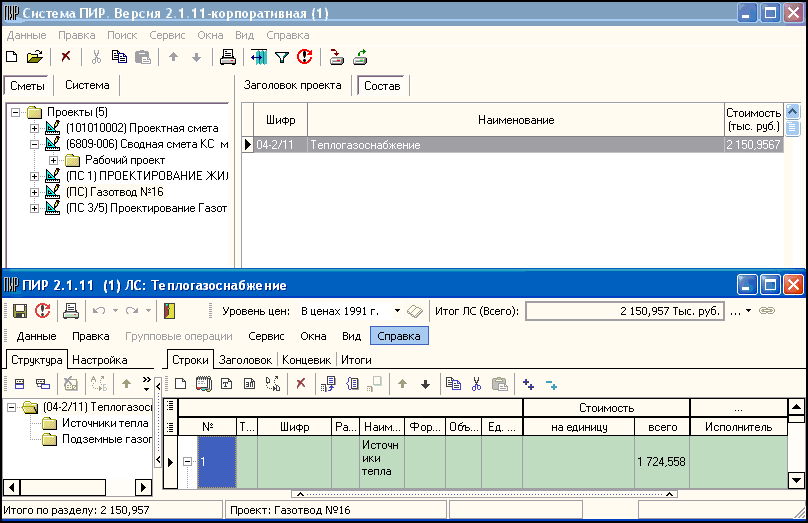Click rows grid scrollbar down arrow
The width and height of the screenshot is (808, 523).
[796, 480]
